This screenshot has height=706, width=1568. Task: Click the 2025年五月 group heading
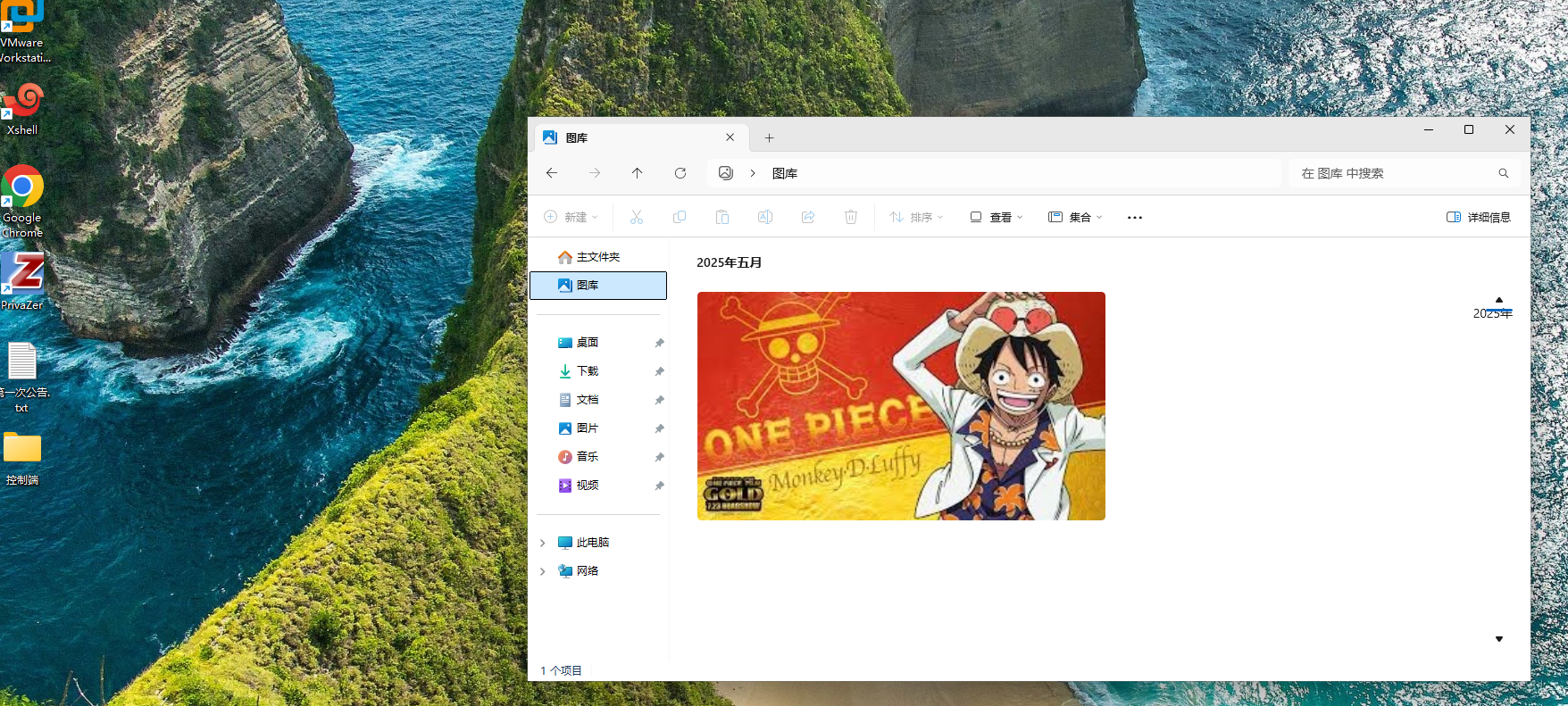click(x=729, y=262)
